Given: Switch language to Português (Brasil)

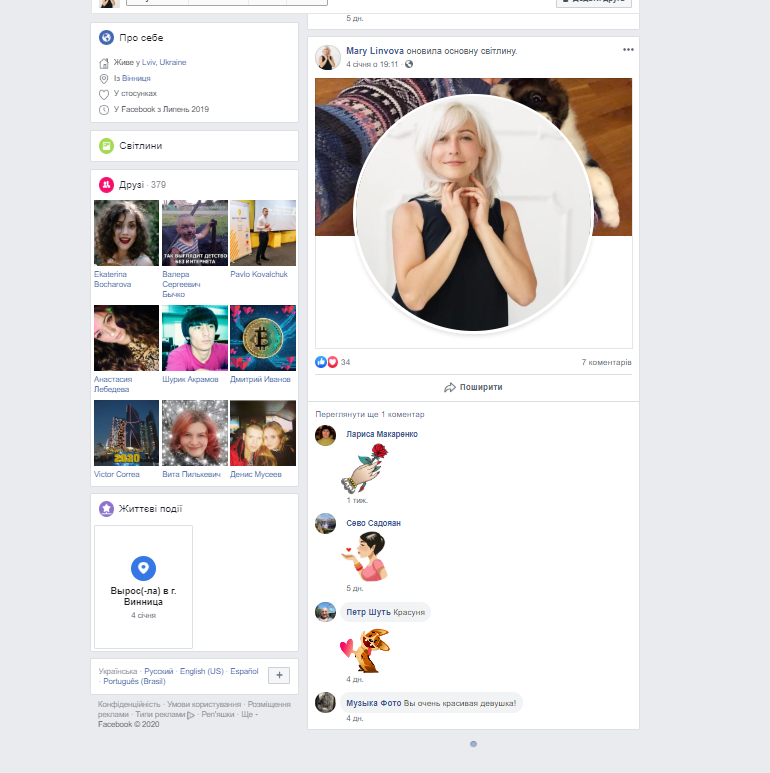Looking at the screenshot, I should pos(134,681).
